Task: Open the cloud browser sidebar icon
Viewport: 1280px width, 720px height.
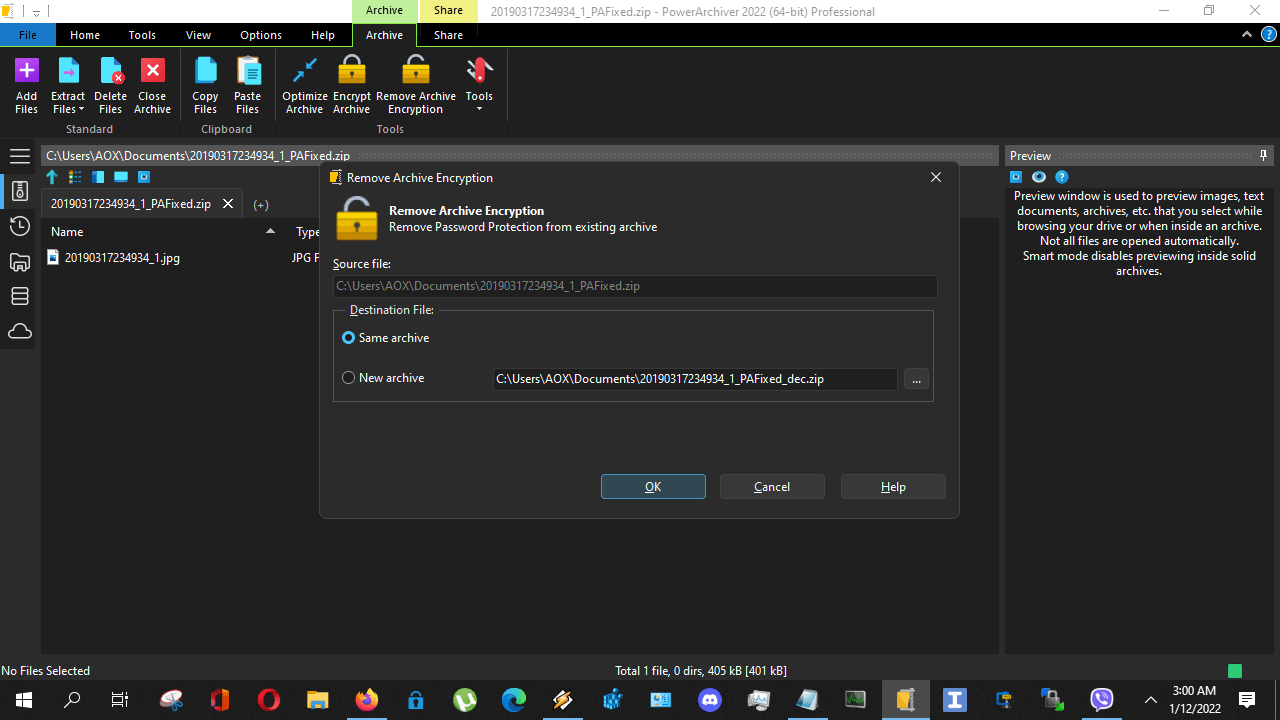Action: (19, 331)
